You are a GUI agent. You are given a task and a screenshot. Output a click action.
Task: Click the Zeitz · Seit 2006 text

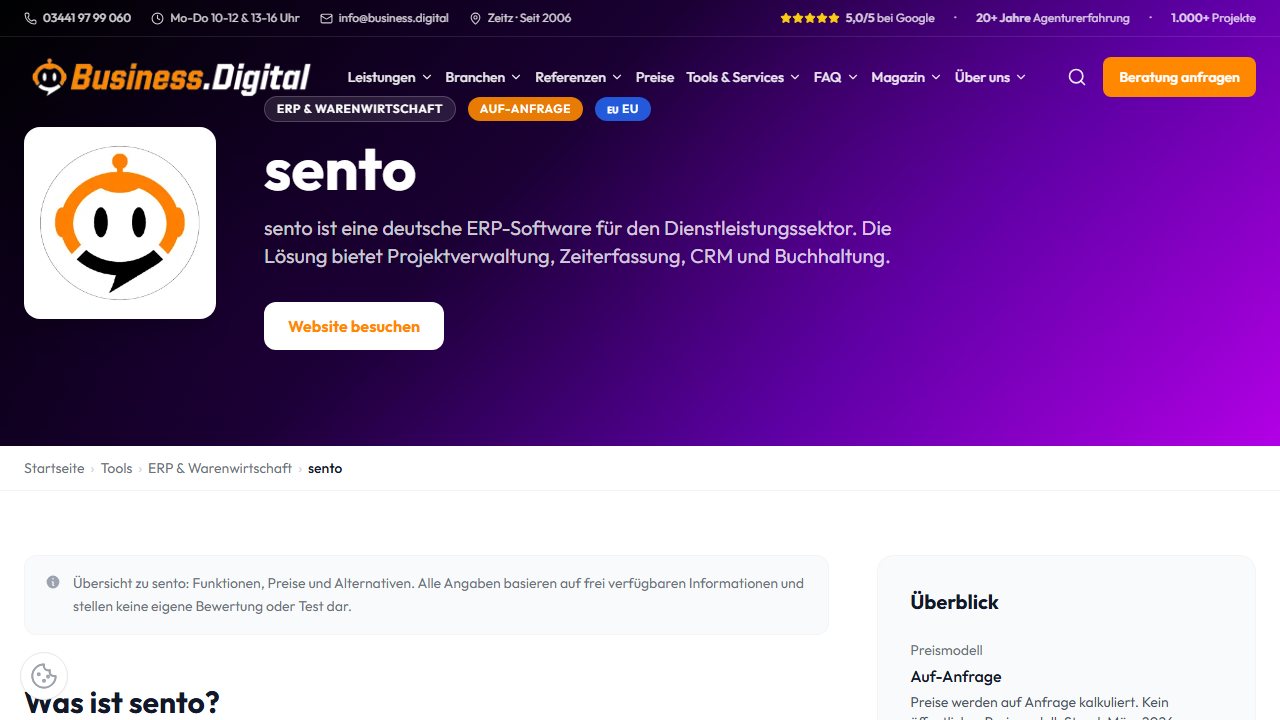(529, 18)
